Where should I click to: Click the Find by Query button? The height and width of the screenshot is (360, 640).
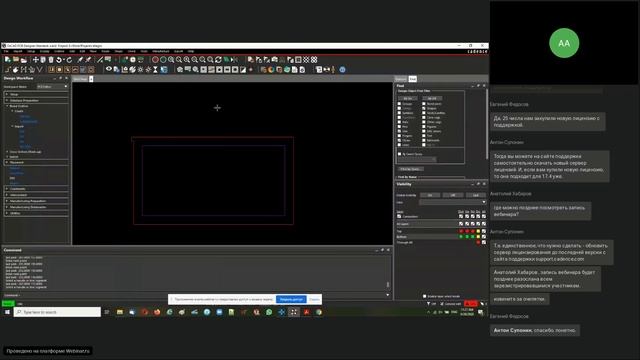[x=411, y=169]
